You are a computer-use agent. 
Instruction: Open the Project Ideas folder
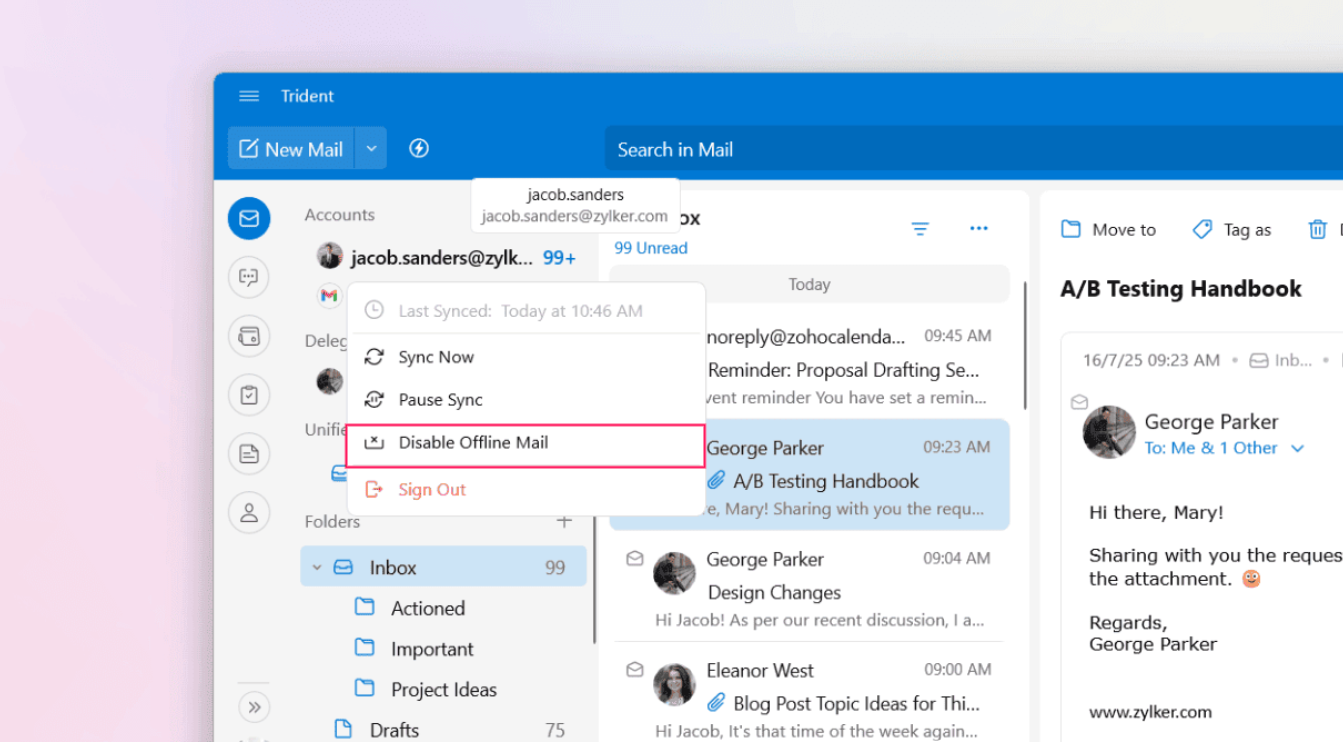[444, 690]
